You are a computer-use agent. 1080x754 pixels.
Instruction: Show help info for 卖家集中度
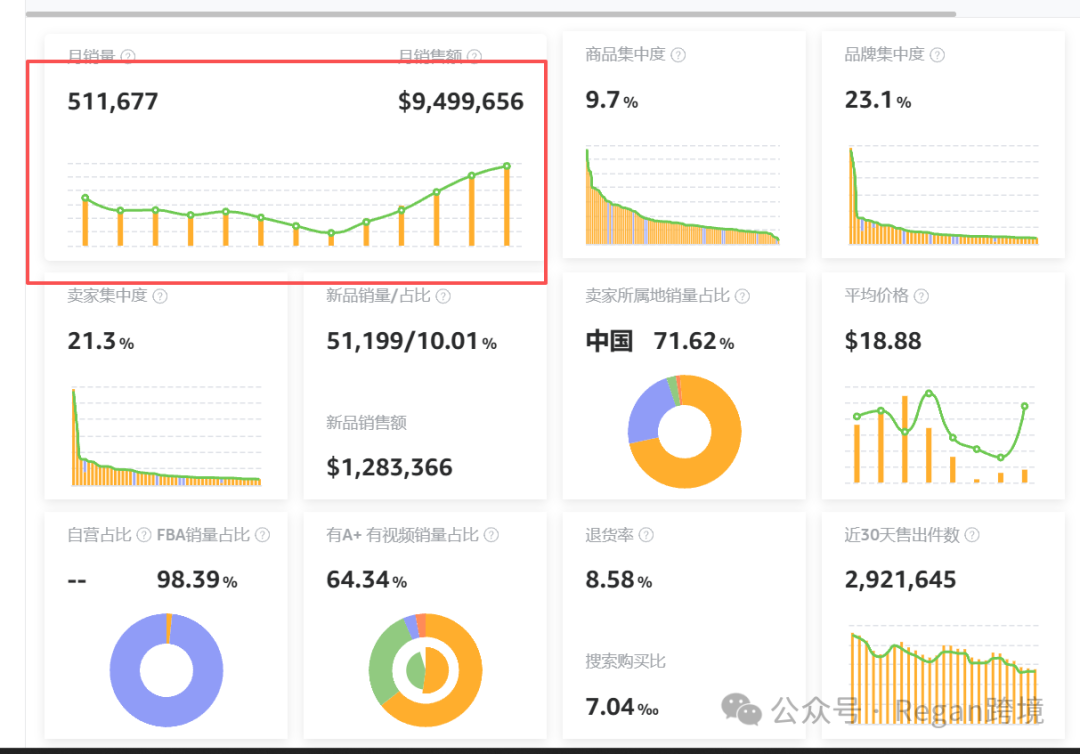pyautogui.click(x=160, y=296)
